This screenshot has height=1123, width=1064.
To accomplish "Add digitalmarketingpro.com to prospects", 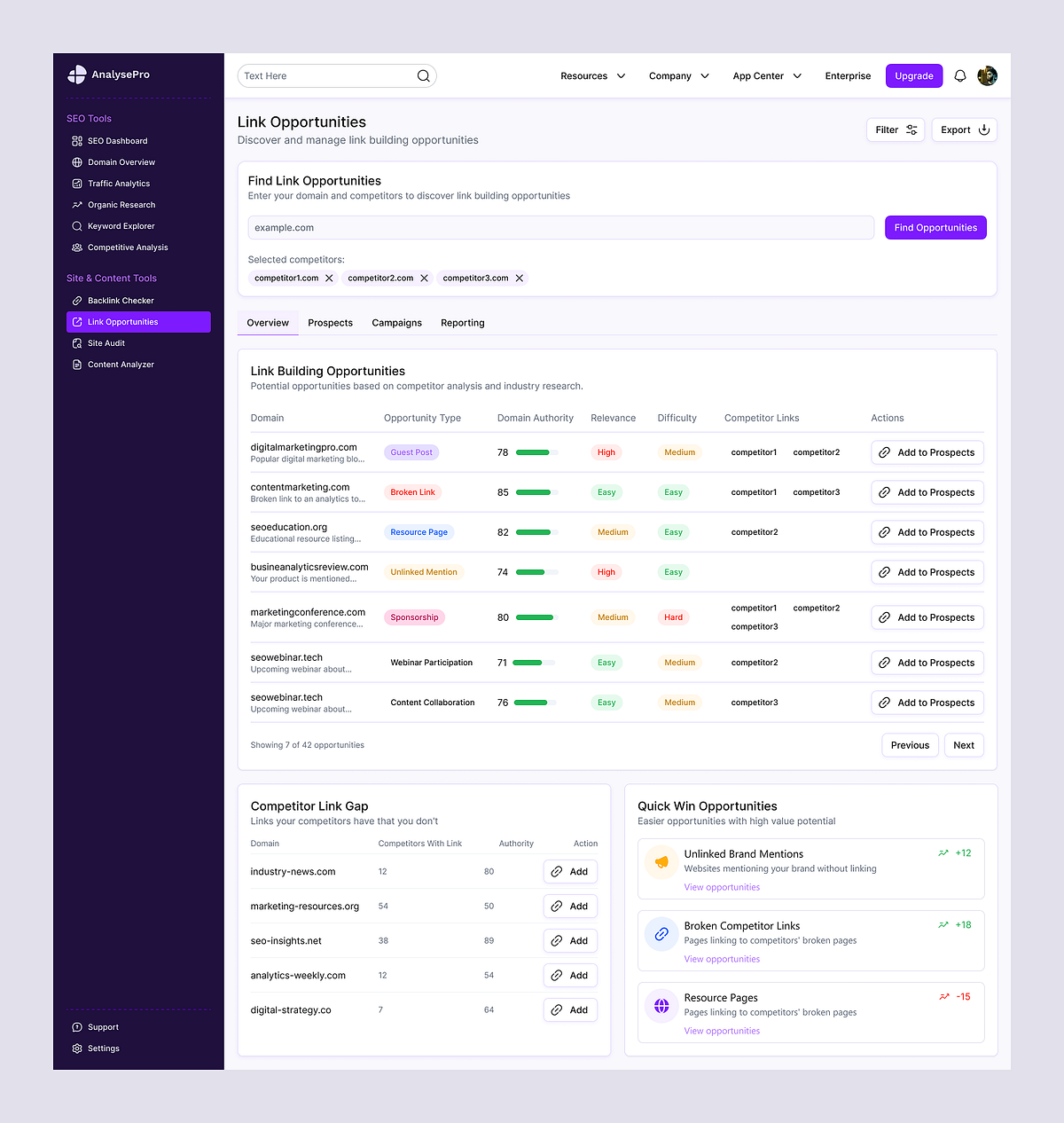I will (x=927, y=452).
